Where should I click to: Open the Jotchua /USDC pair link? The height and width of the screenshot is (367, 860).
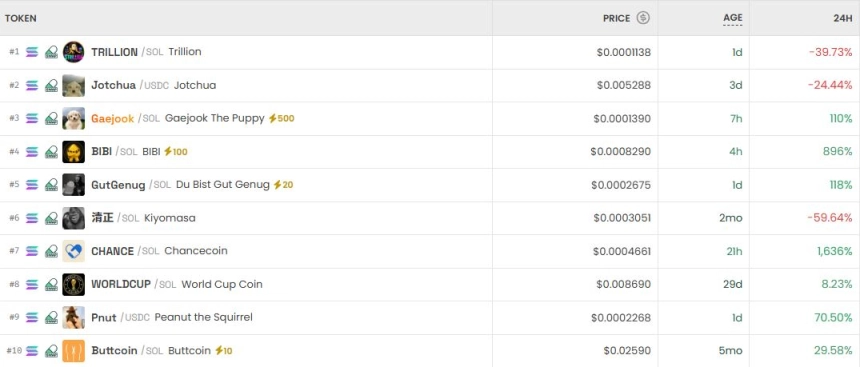coord(131,85)
